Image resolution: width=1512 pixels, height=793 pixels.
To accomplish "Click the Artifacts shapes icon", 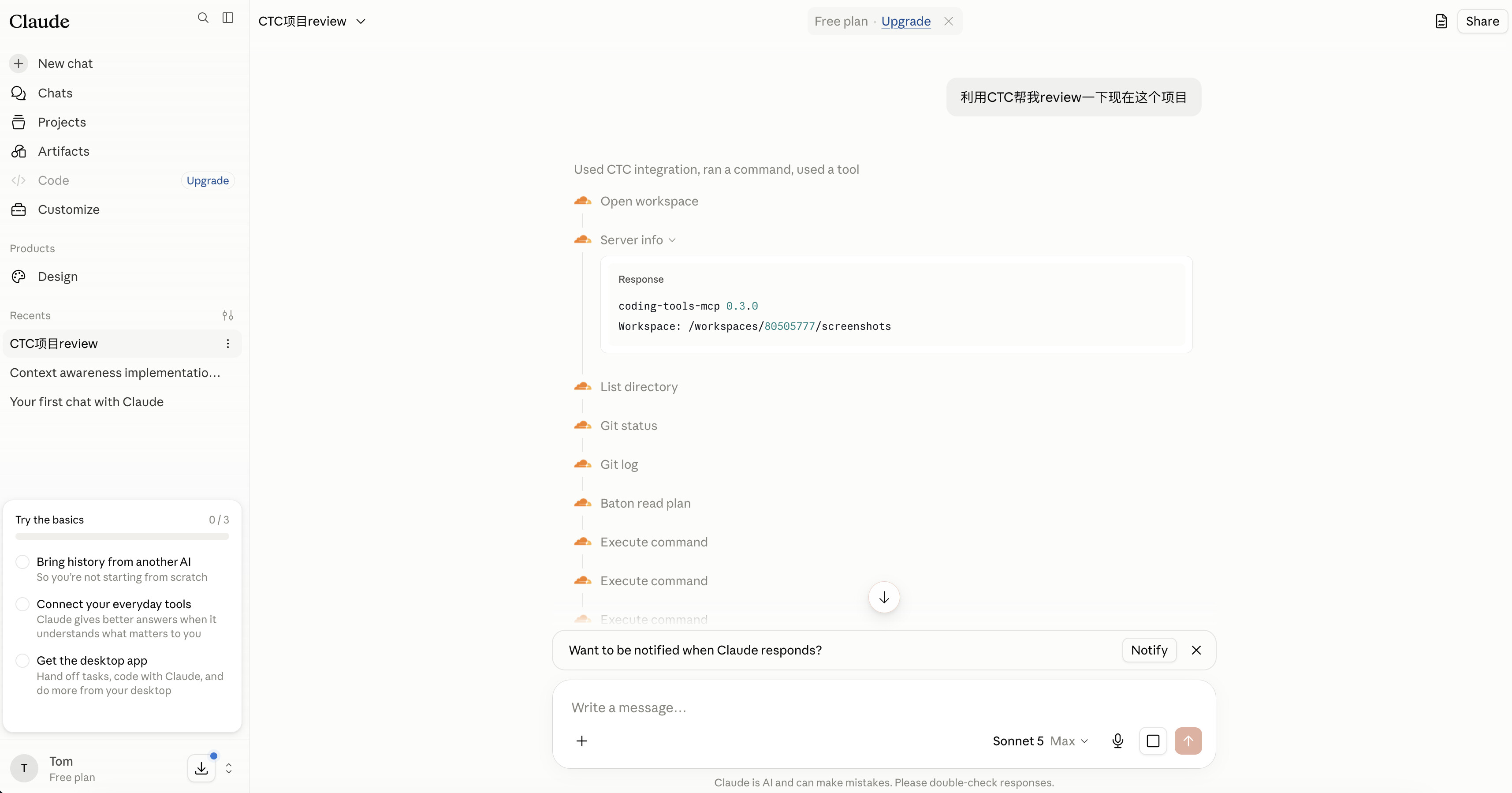I will [x=19, y=152].
